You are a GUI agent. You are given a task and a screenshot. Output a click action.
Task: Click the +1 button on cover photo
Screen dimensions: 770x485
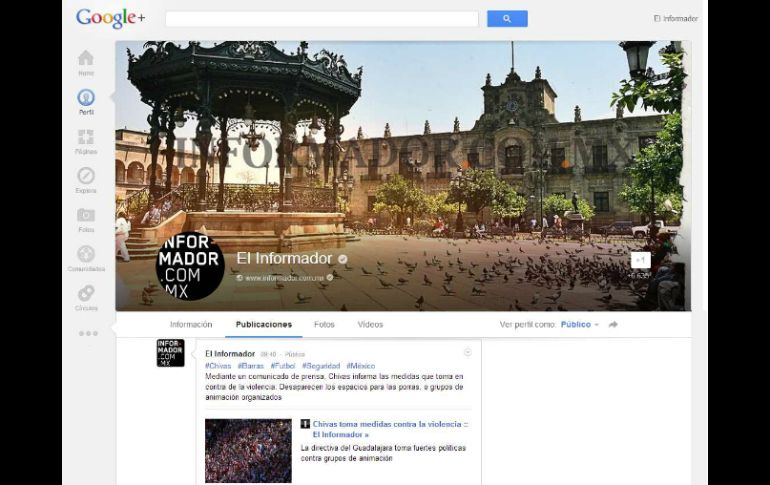click(x=641, y=260)
